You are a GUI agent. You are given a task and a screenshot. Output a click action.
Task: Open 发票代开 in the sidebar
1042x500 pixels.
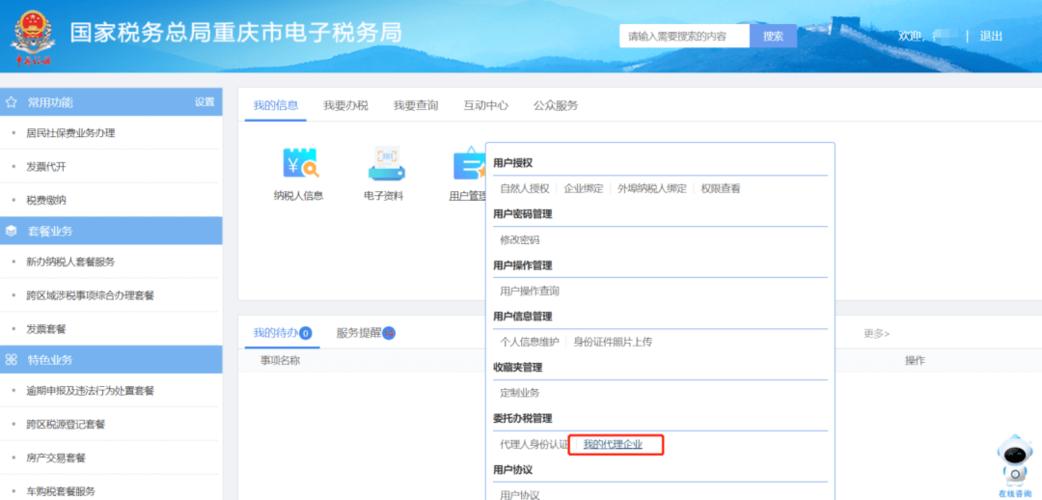[x=46, y=167]
